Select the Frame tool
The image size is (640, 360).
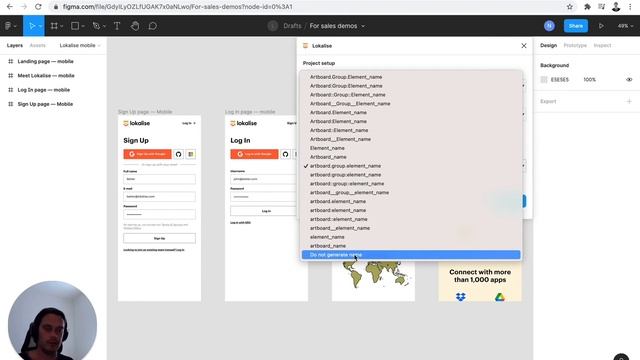54,26
